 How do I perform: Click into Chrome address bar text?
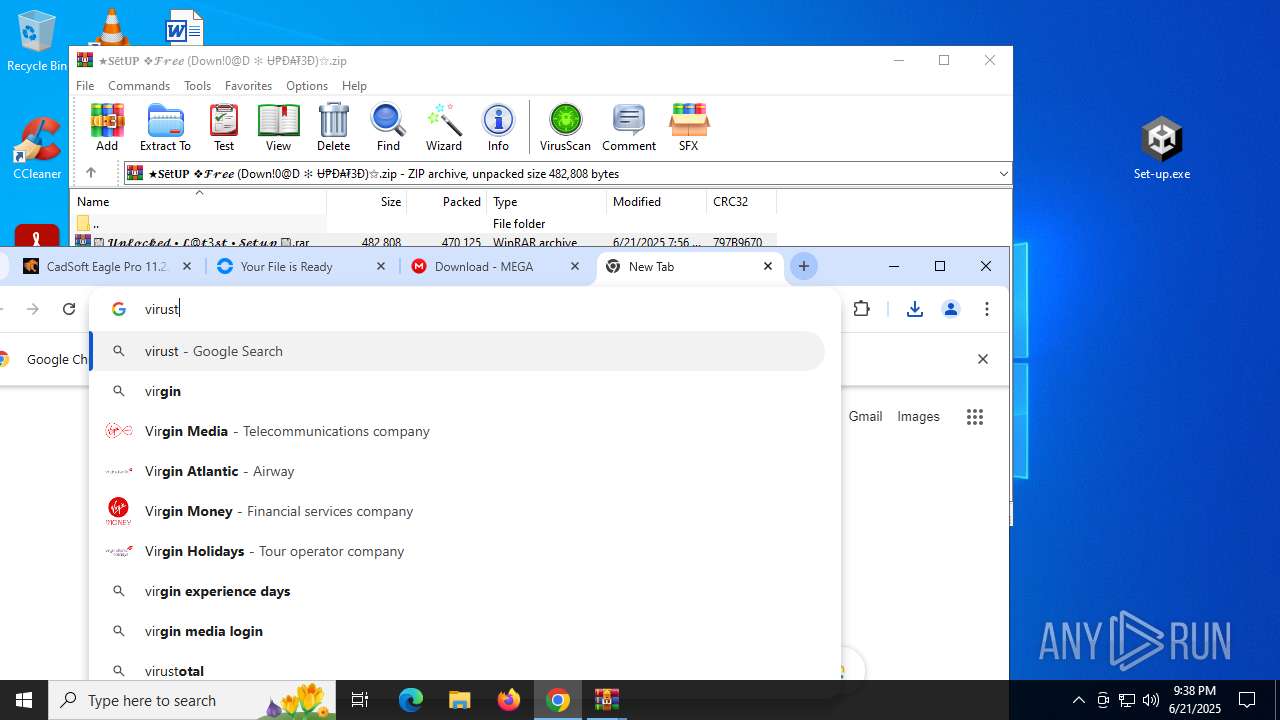click(162, 309)
